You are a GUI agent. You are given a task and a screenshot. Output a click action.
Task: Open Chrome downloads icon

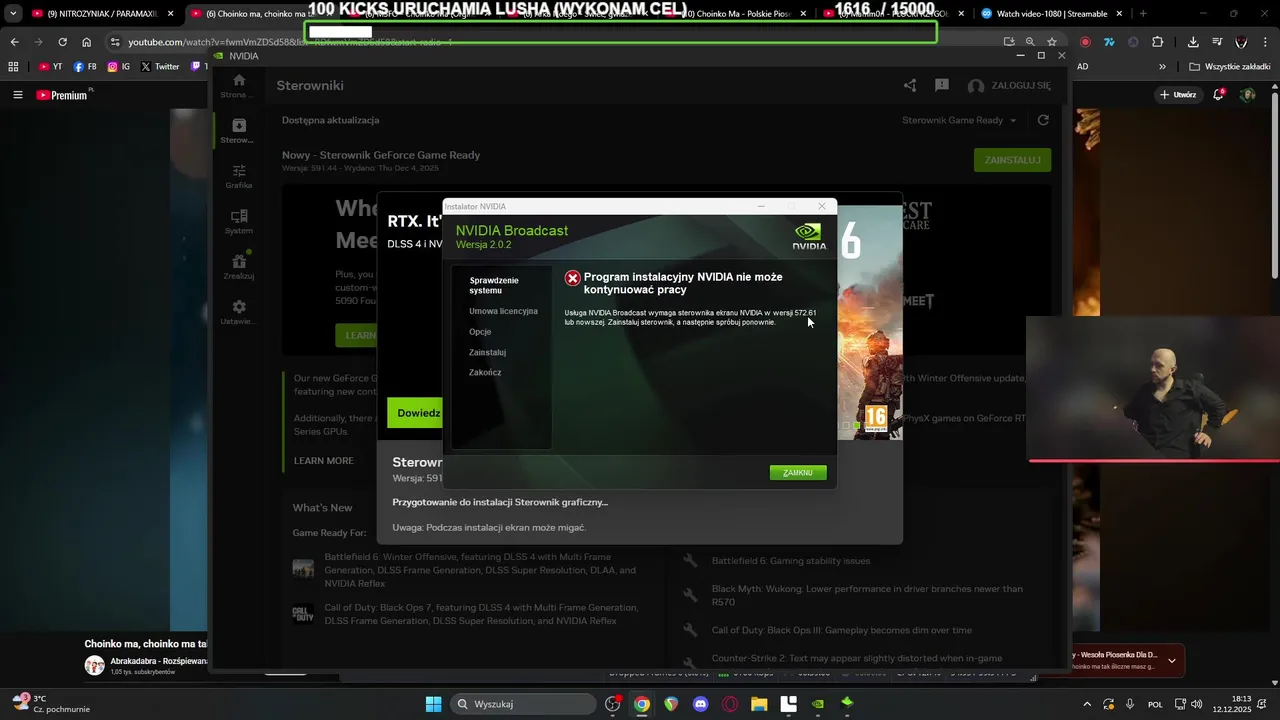[1193, 42]
